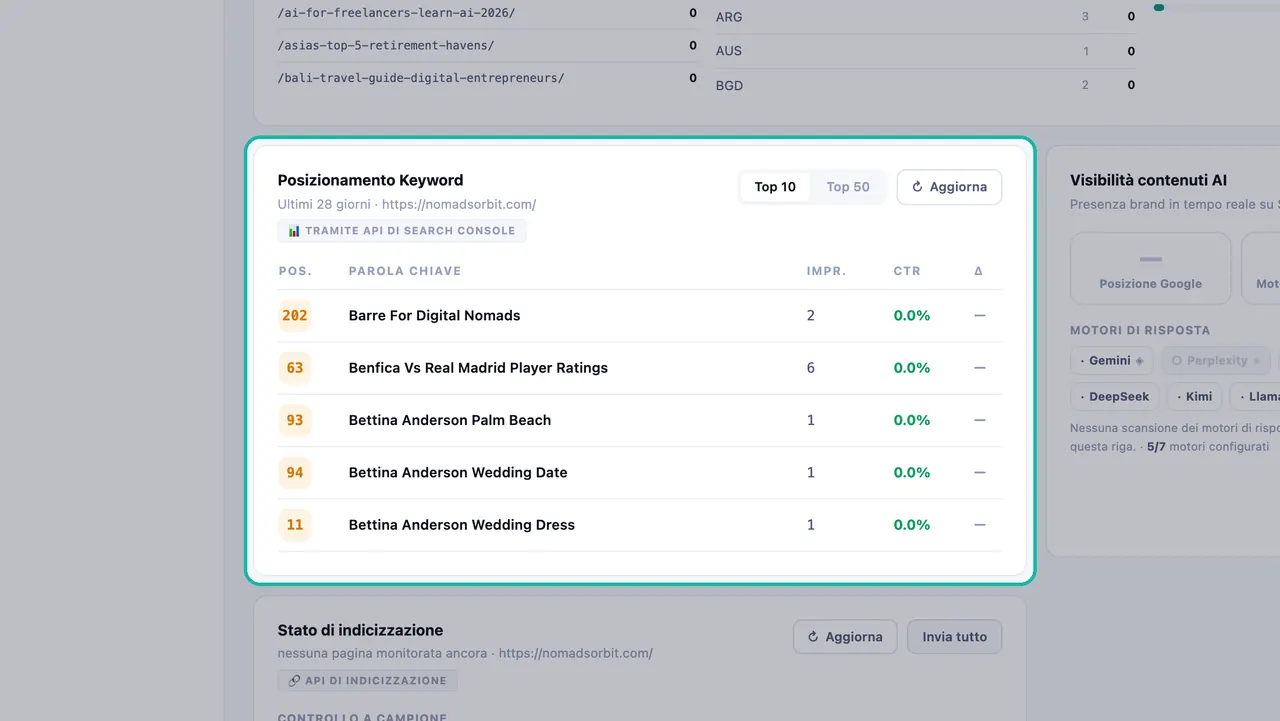Select the Gemini engine chip
This screenshot has width=1280, height=721.
pyautogui.click(x=1112, y=361)
